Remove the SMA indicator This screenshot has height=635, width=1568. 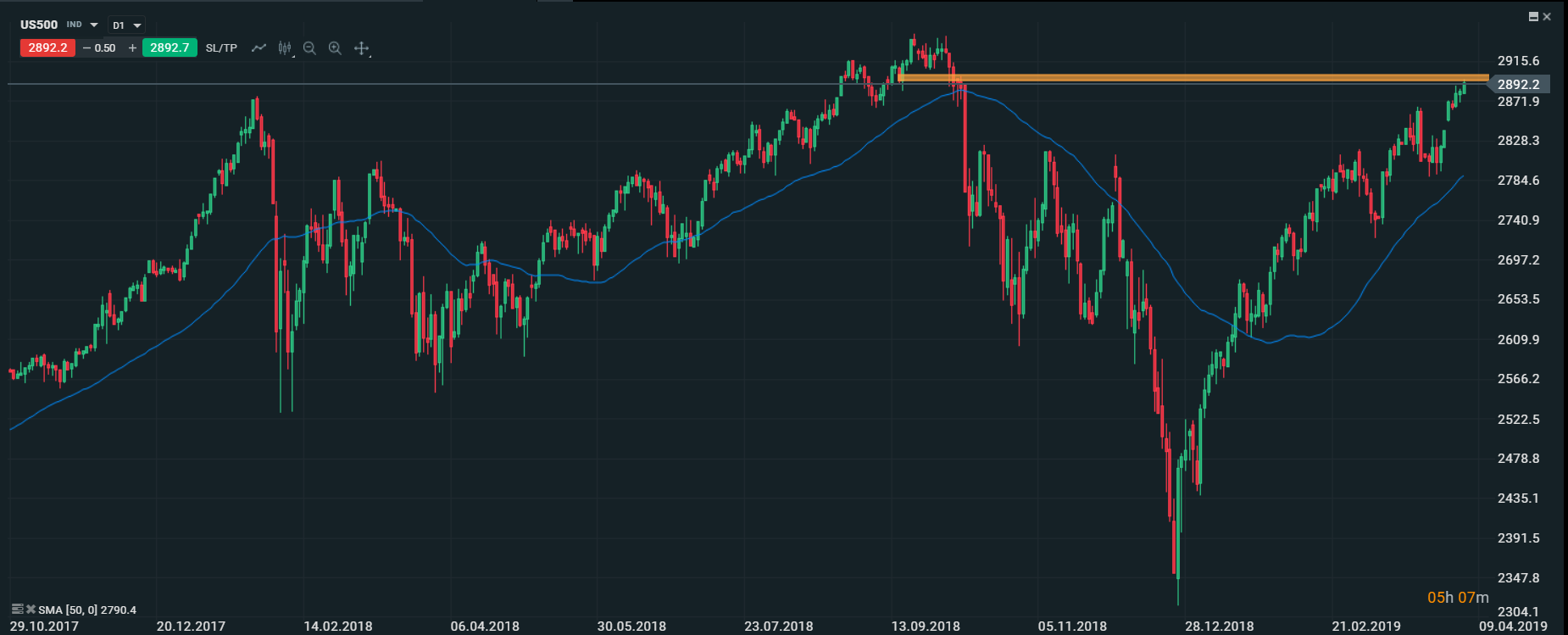click(31, 609)
